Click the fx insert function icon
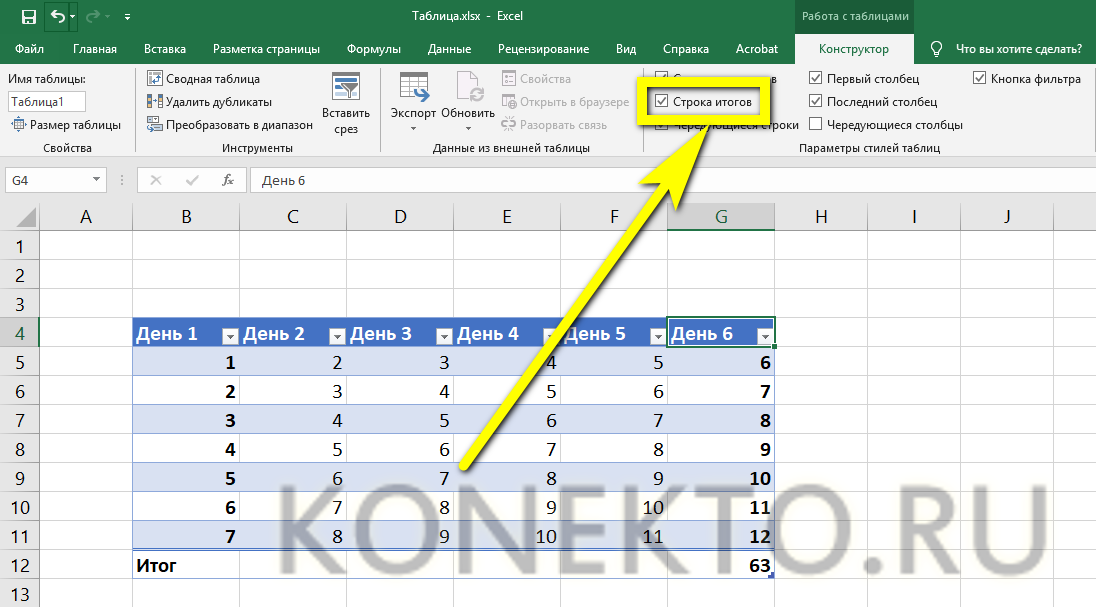The height and width of the screenshot is (607, 1096). pos(228,180)
